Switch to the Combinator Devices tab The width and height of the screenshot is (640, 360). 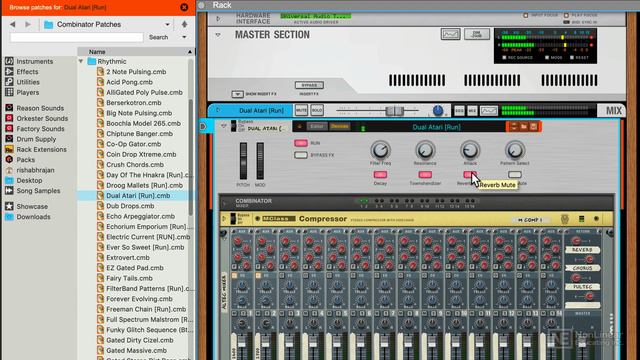pyautogui.click(x=340, y=127)
